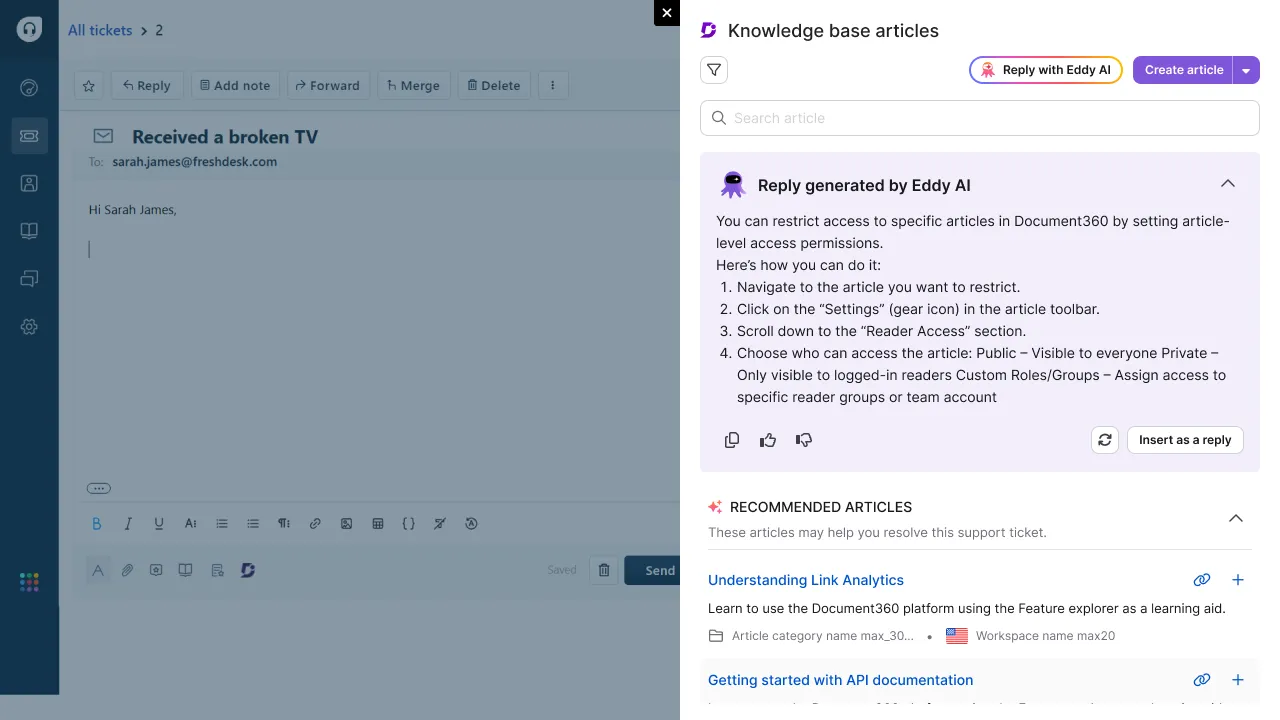Click Forward in ticket toolbar
Screen dimensions: 1280x720
point(327,86)
